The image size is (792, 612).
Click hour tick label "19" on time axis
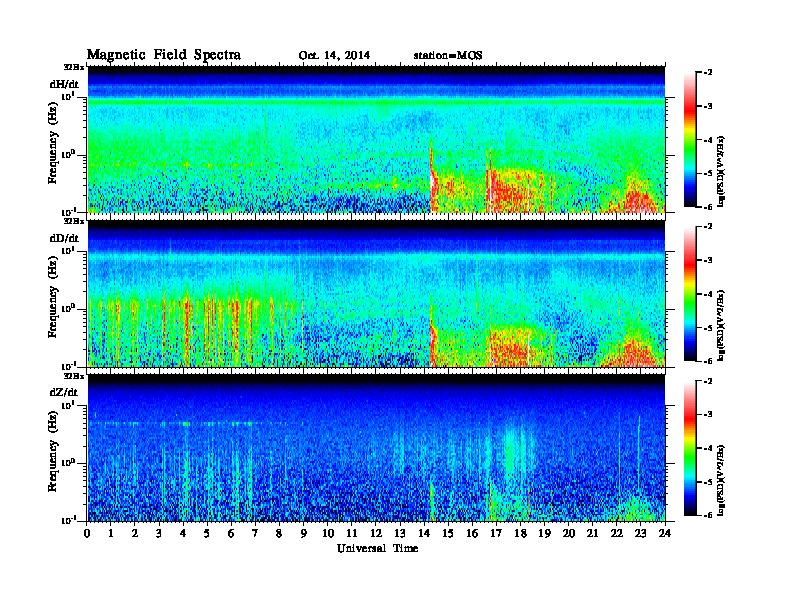click(x=544, y=534)
